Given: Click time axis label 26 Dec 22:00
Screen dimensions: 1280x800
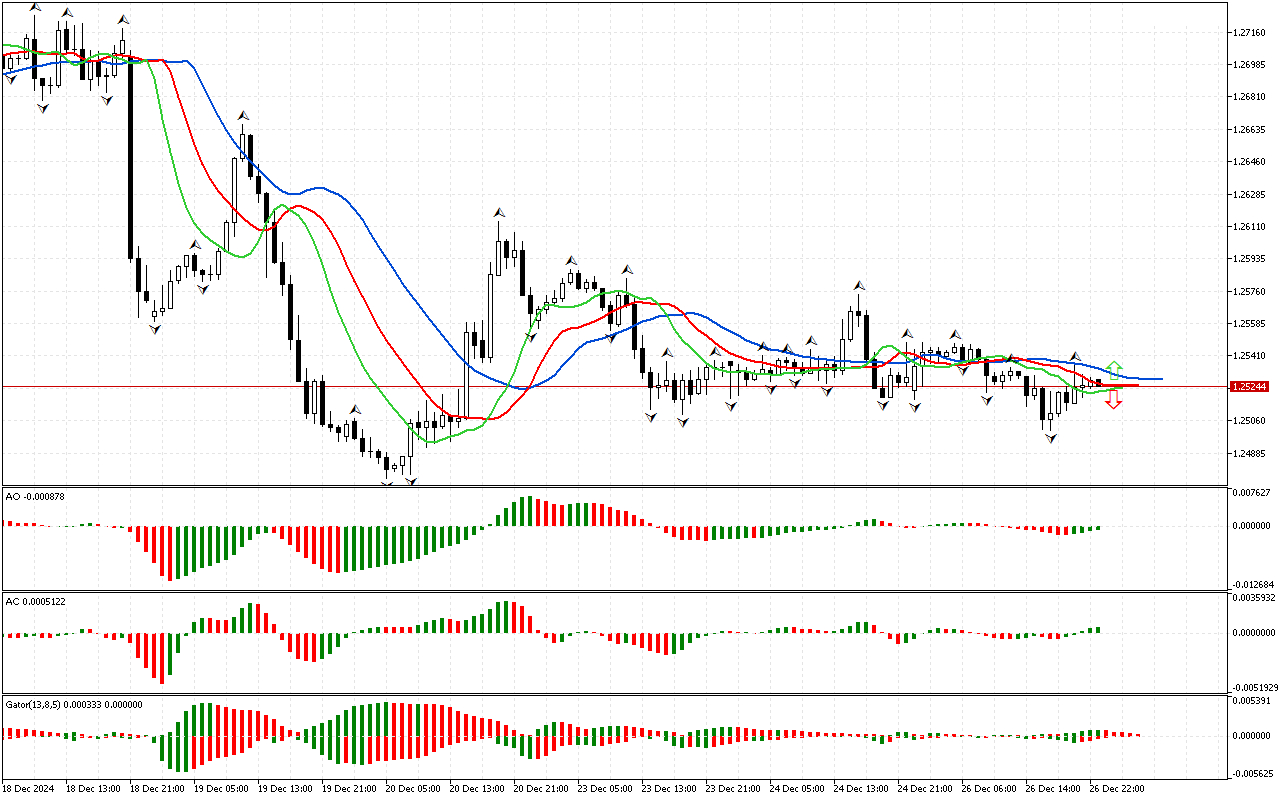Looking at the screenshot, I should (x=1118, y=789).
